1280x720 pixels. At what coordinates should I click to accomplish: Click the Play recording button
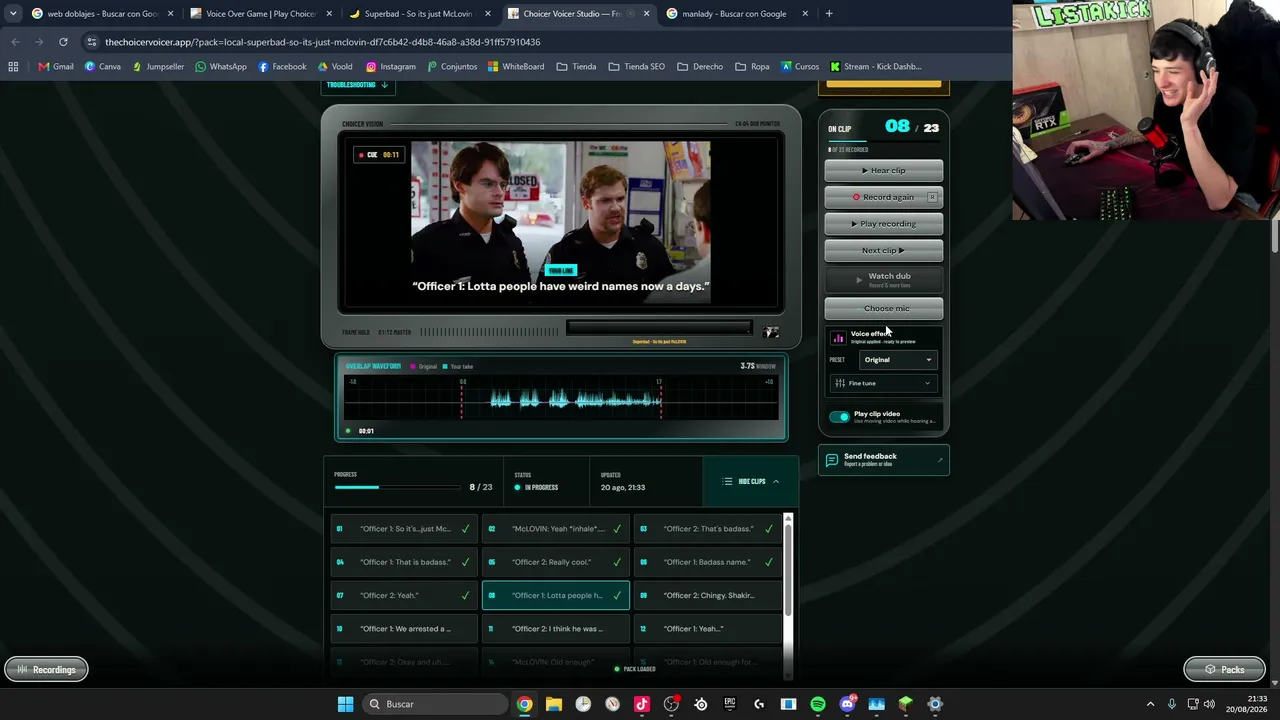884,224
